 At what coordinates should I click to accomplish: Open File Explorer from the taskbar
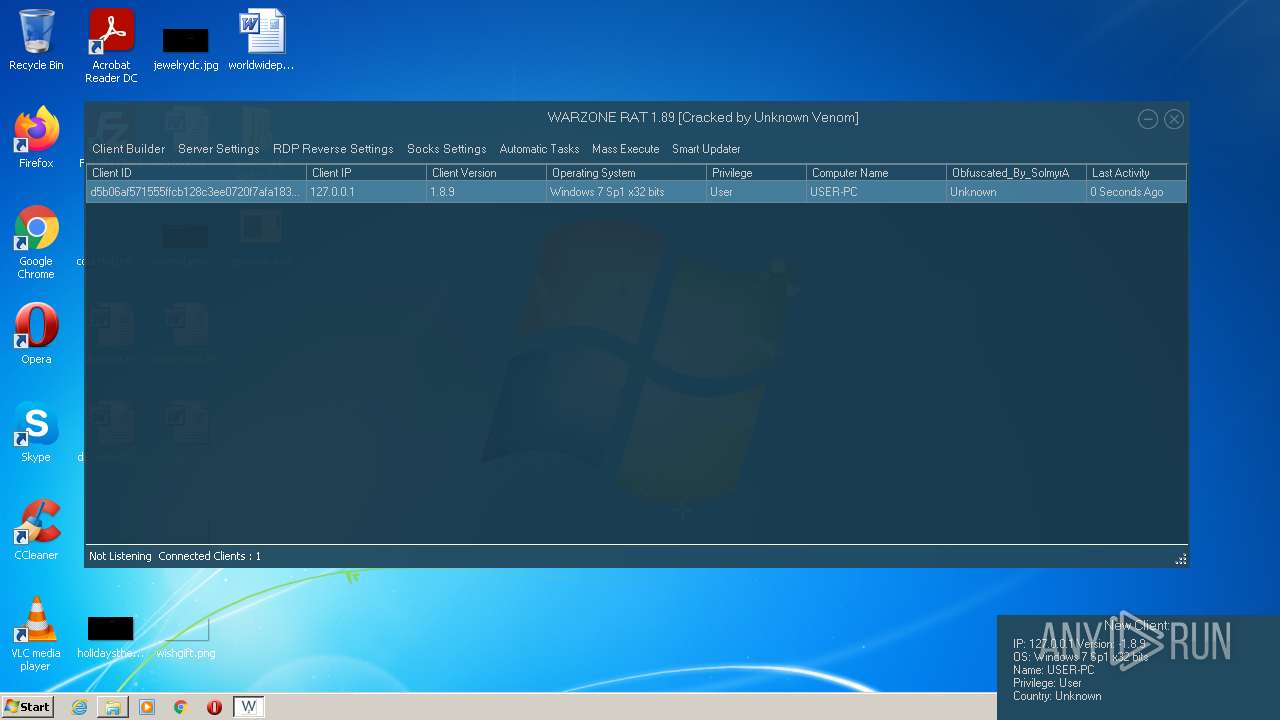coord(113,707)
